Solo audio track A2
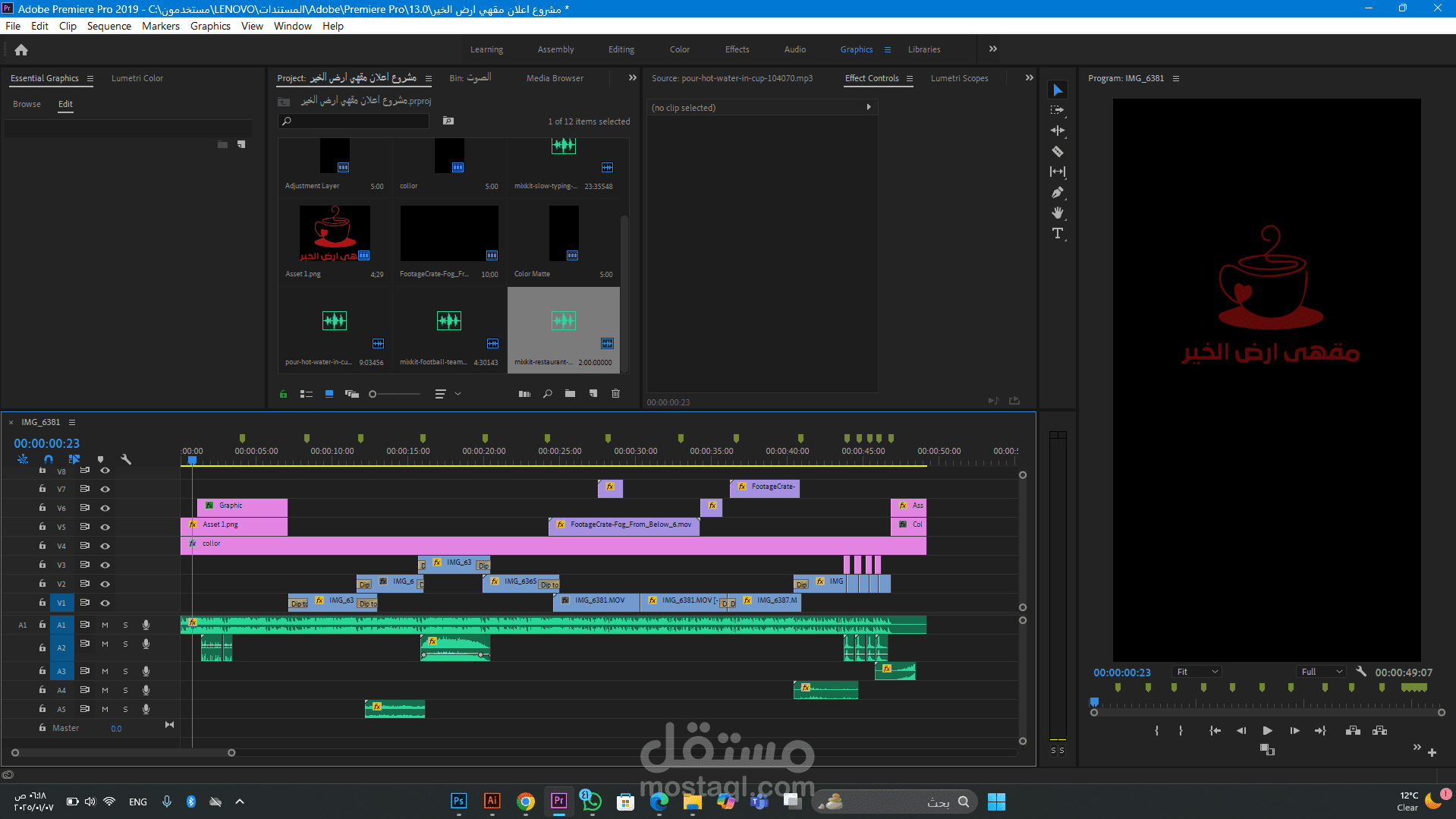This screenshot has height=819, width=1456. (125, 644)
